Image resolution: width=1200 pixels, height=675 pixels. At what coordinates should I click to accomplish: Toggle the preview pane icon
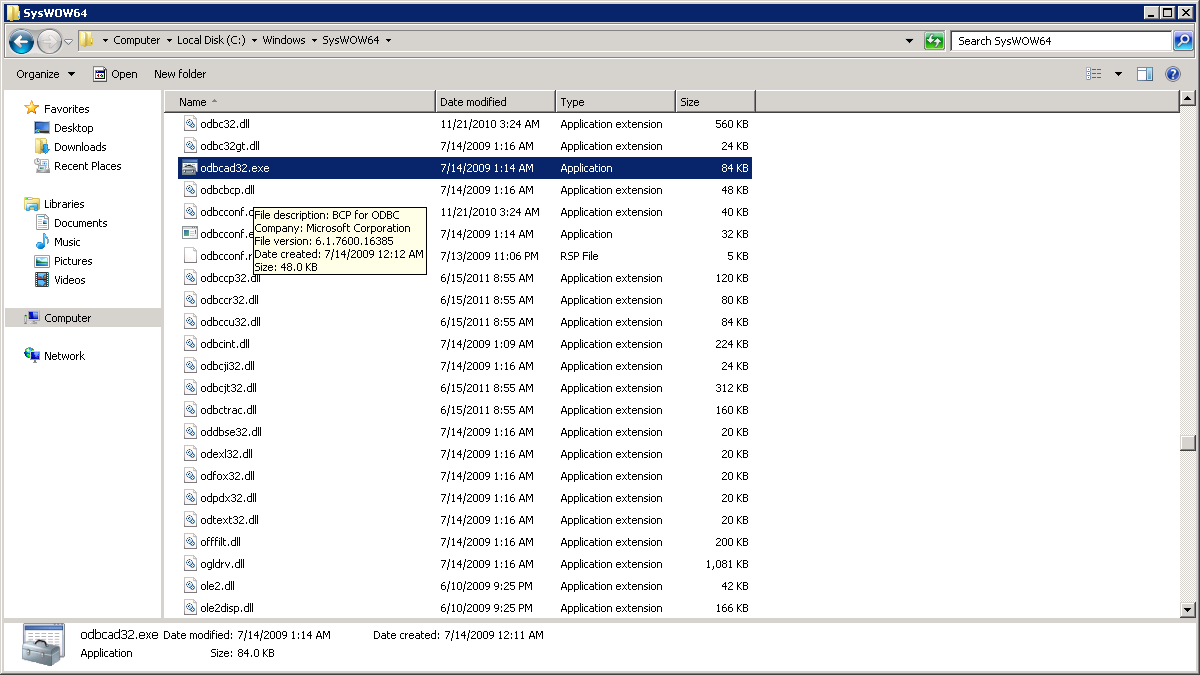(1145, 74)
